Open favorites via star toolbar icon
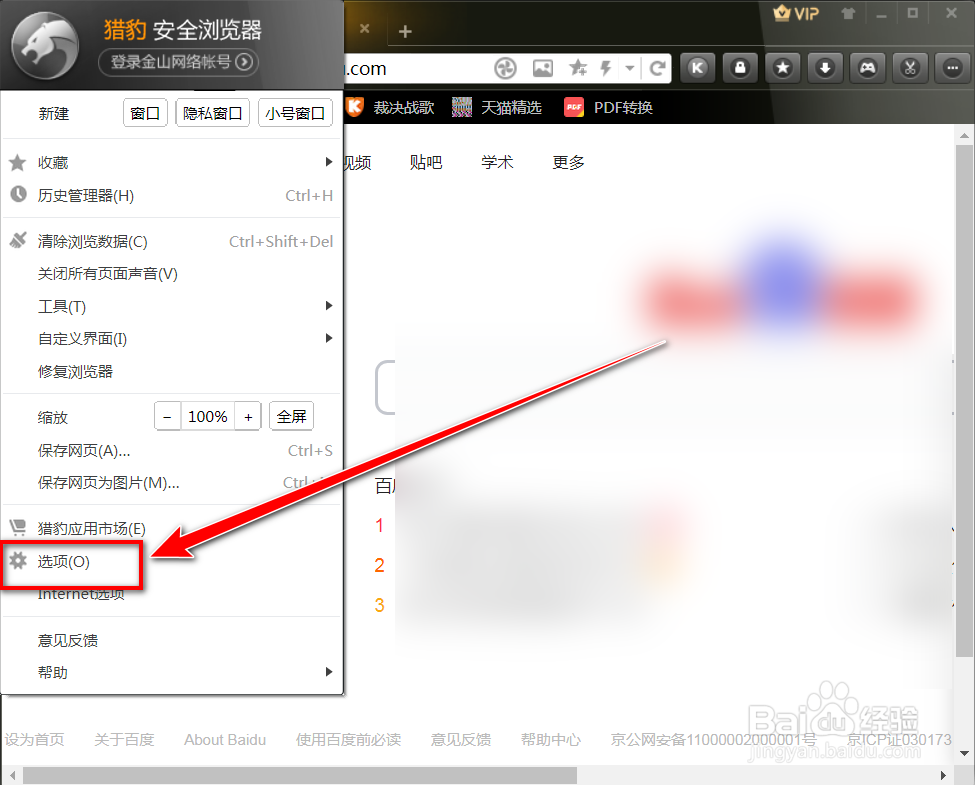975x785 pixels. coord(783,68)
